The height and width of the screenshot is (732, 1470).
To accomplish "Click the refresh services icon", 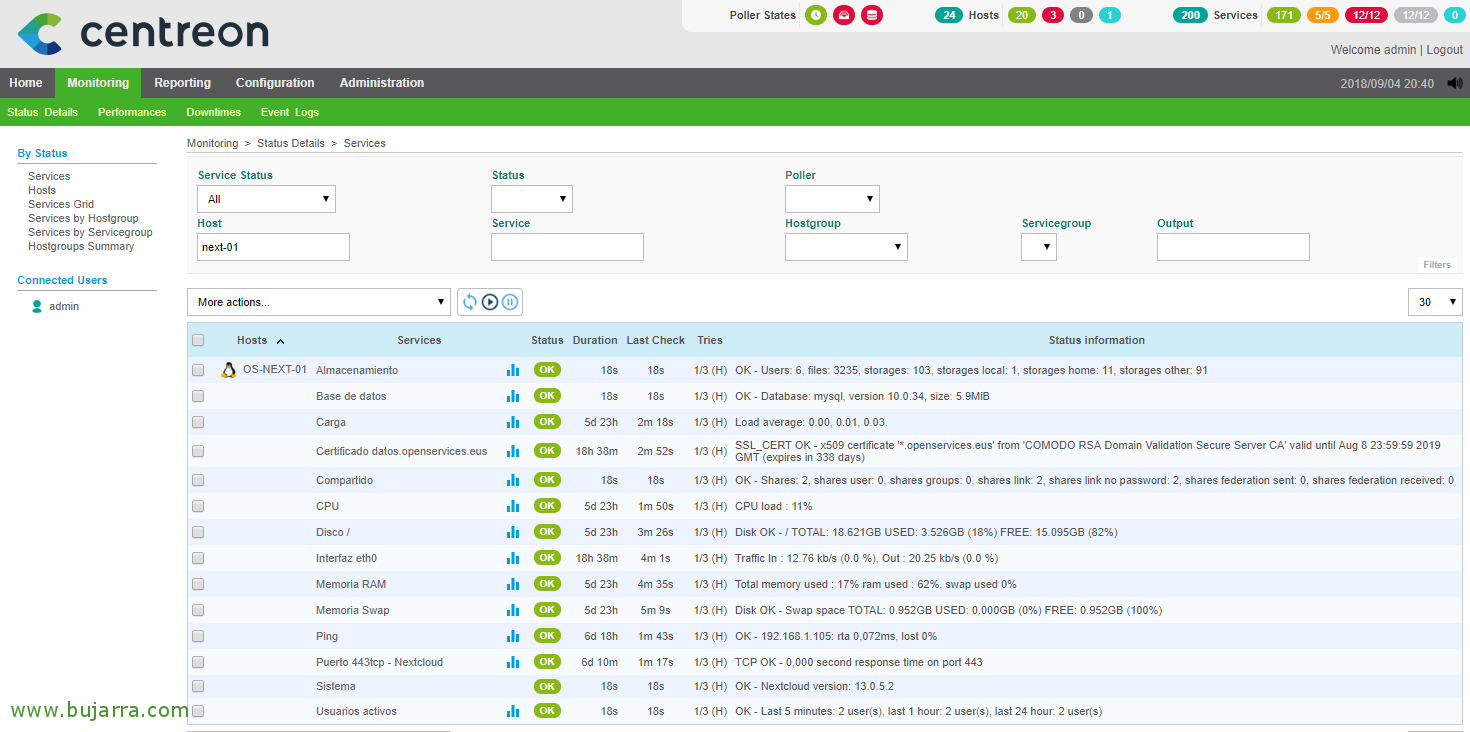I will coord(470,302).
